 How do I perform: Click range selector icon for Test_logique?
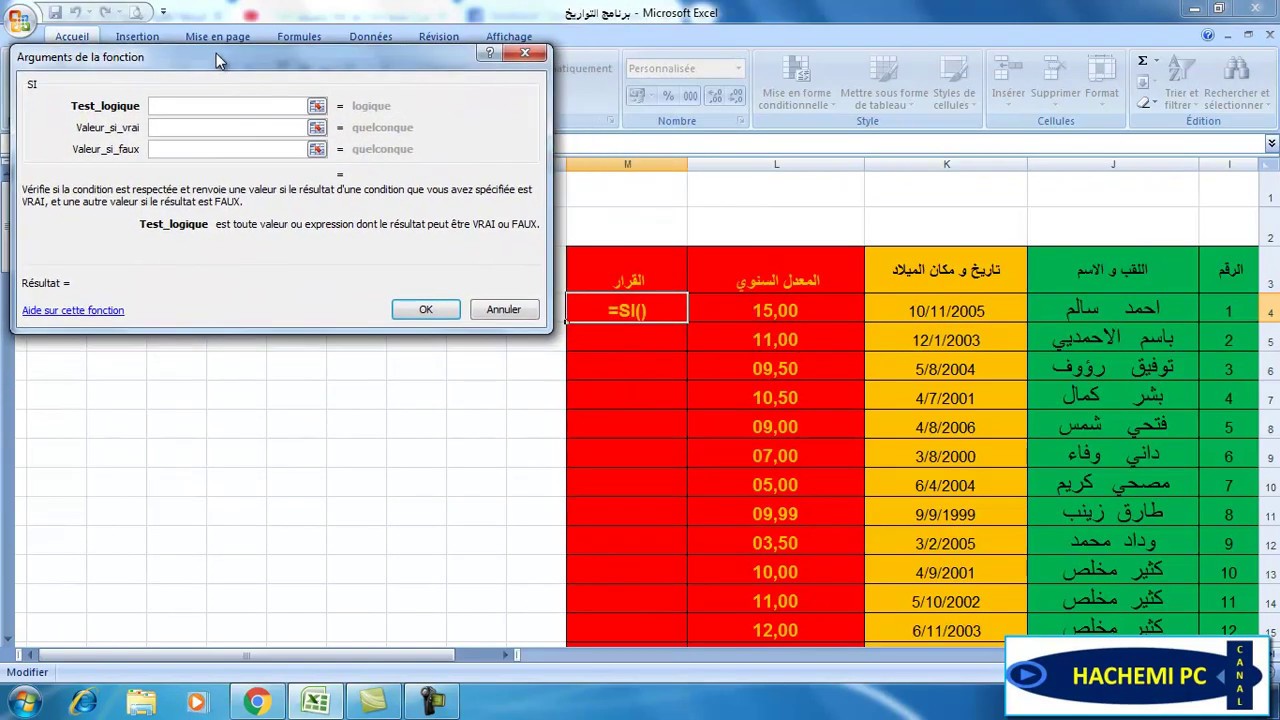(x=317, y=106)
